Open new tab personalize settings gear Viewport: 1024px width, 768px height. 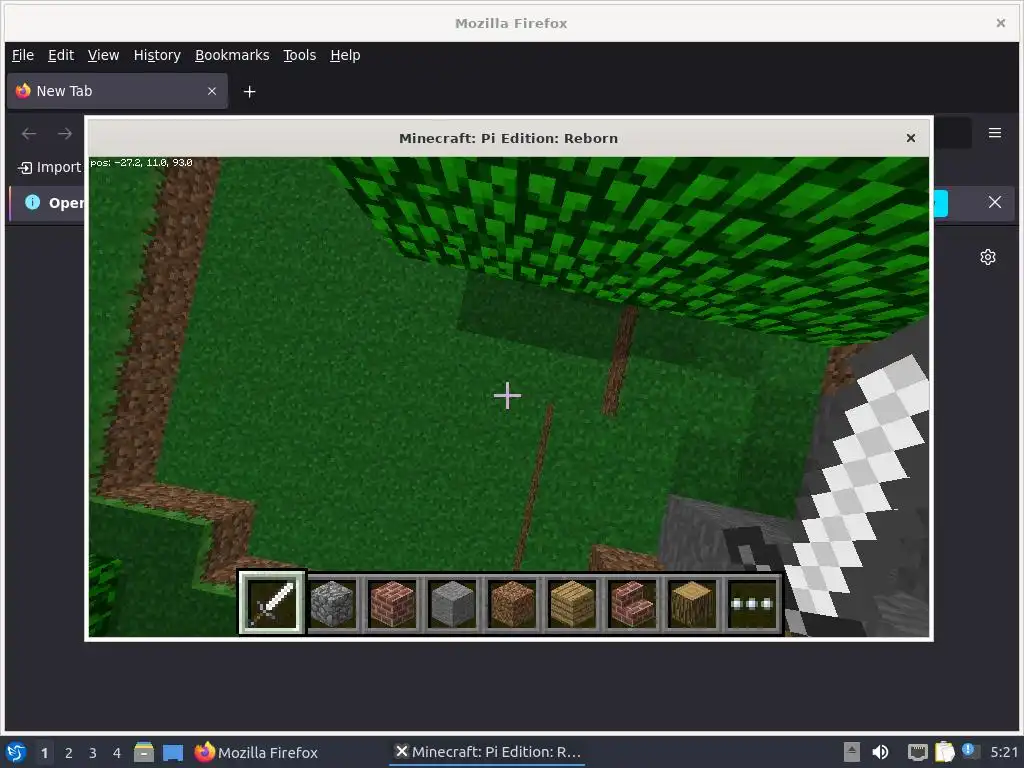tap(987, 257)
